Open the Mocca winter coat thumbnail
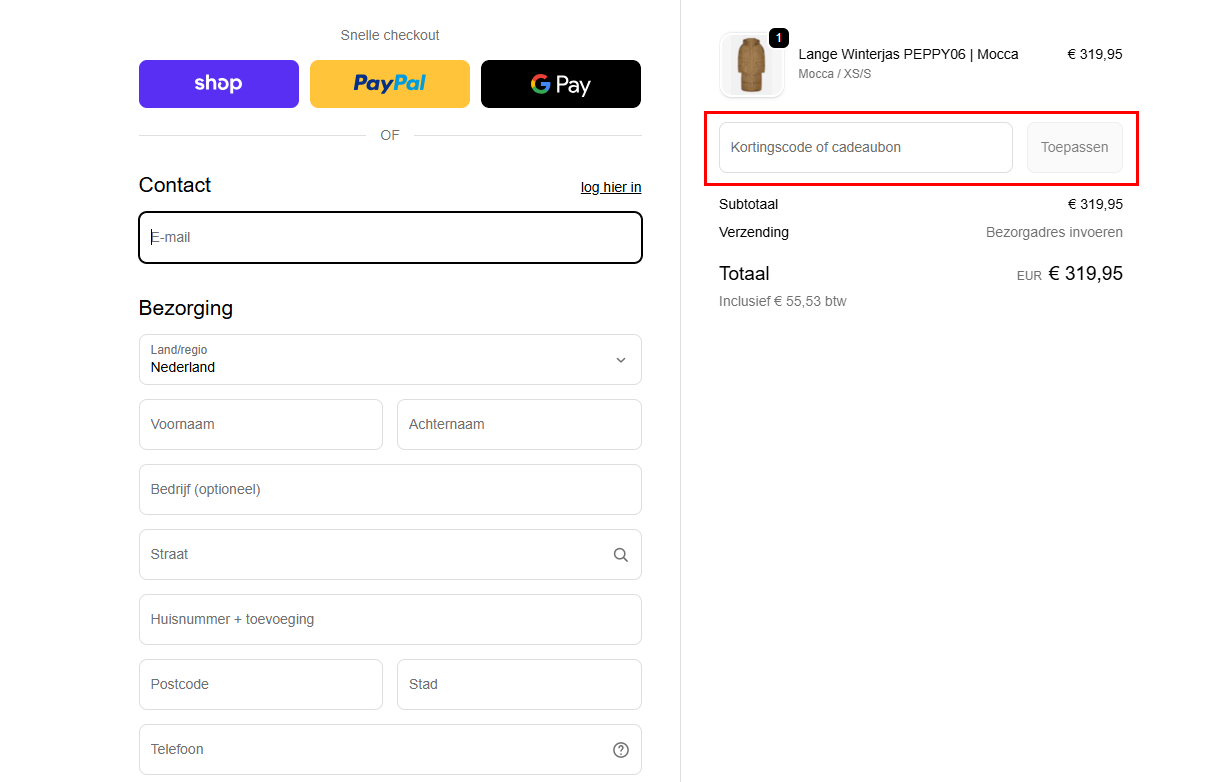 point(751,65)
